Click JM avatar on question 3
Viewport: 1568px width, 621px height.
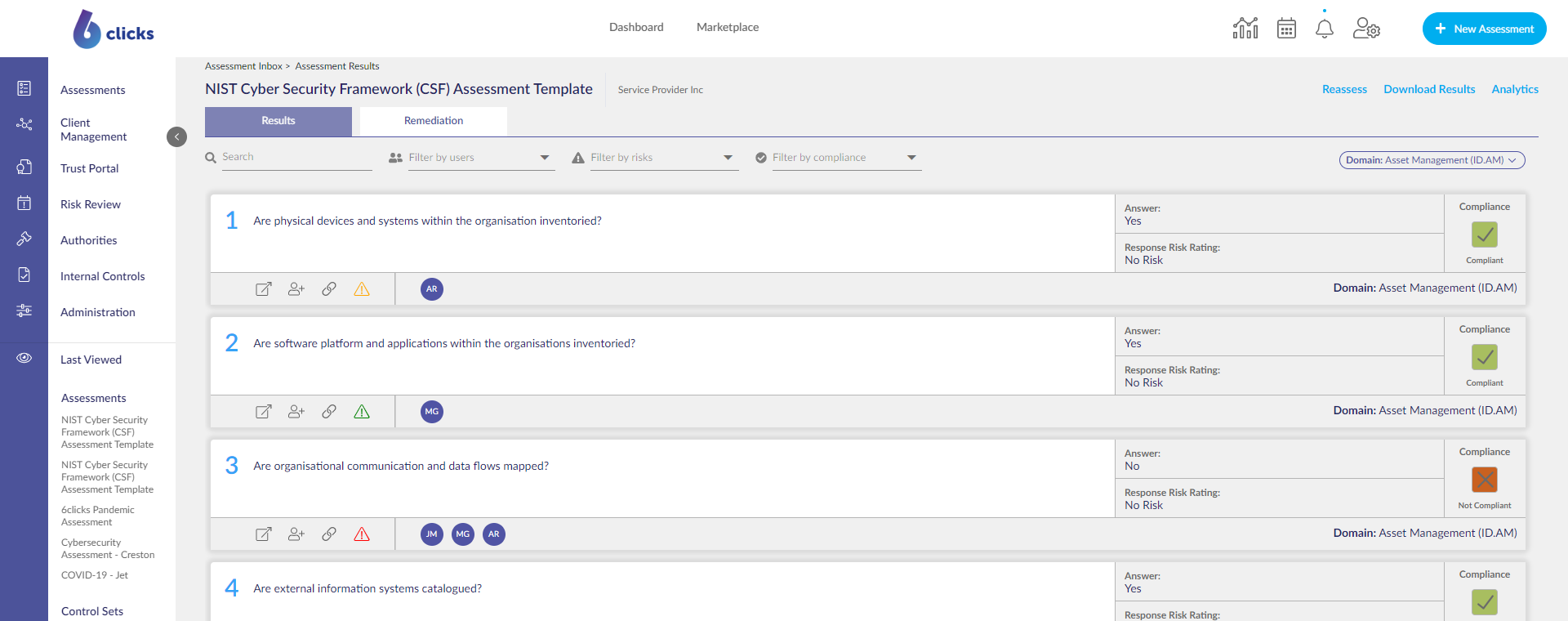tap(432, 534)
